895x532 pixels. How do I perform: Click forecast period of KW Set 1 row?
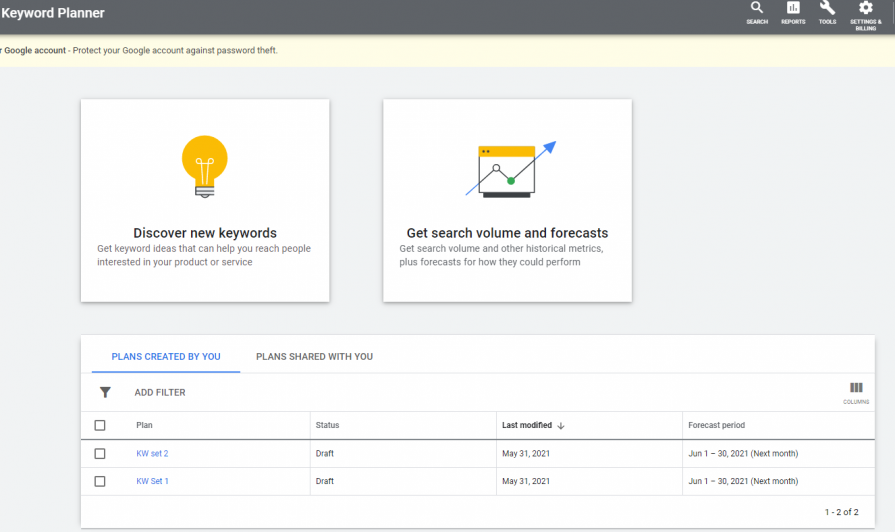(743, 481)
